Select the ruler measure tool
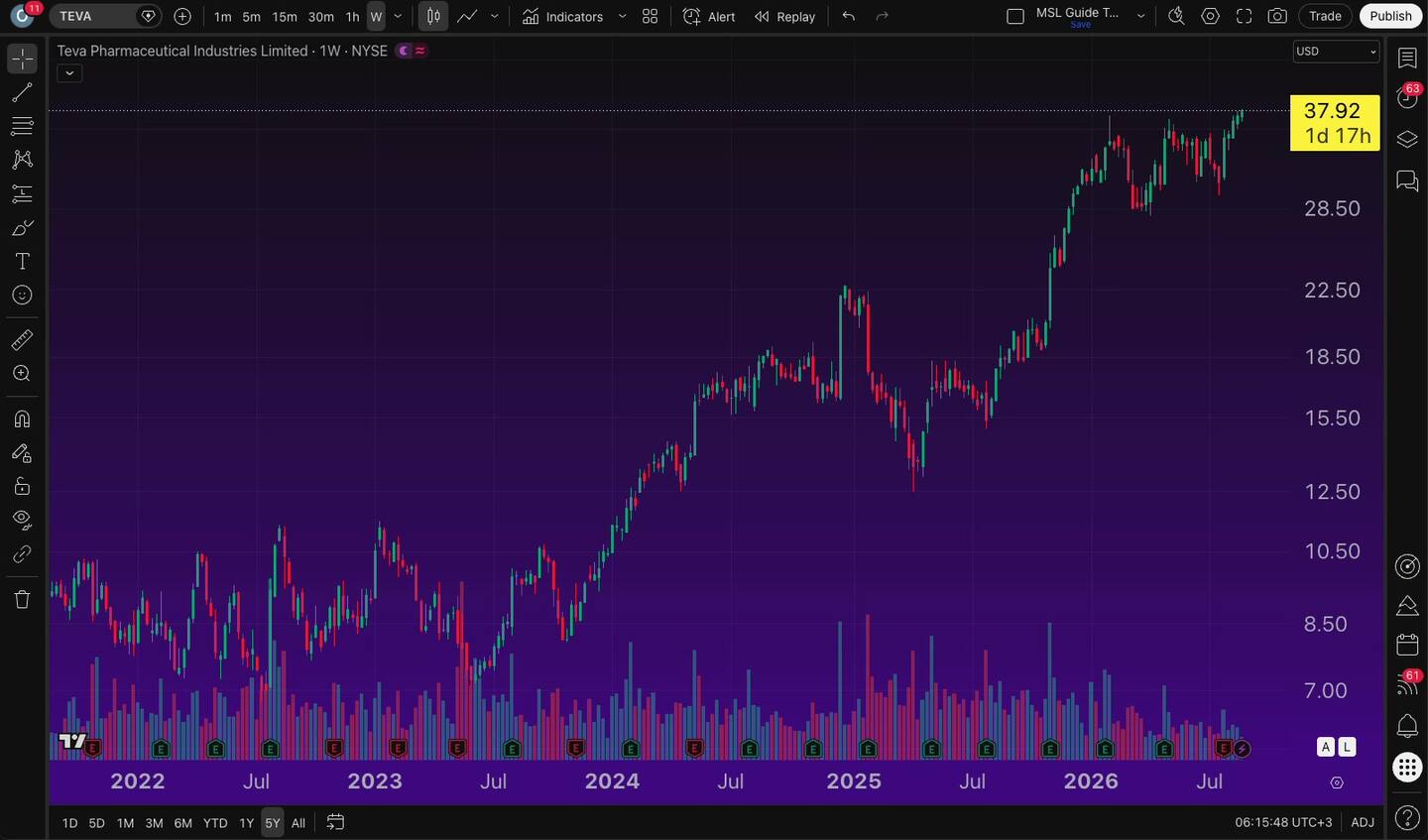The image size is (1428, 840). point(22,340)
